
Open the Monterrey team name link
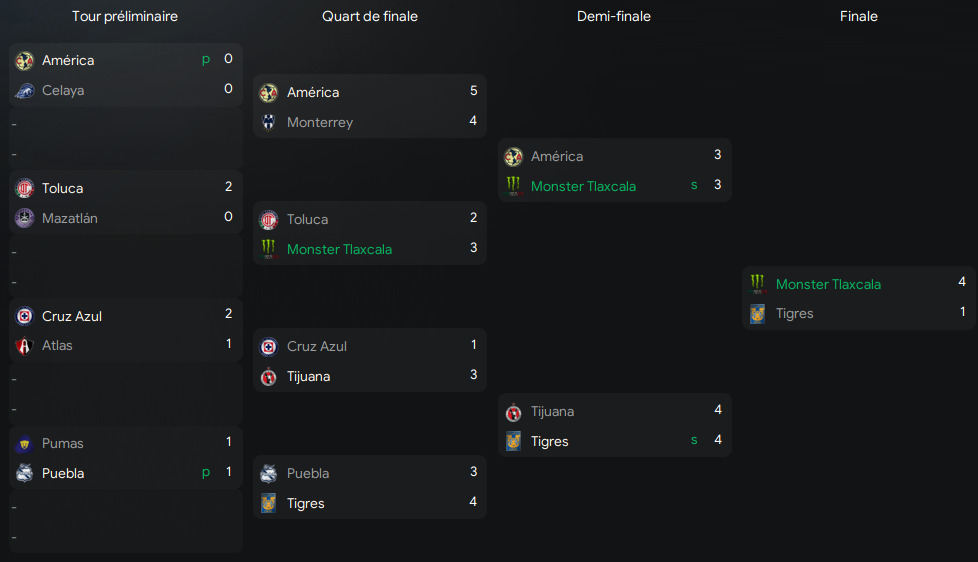[x=320, y=122]
